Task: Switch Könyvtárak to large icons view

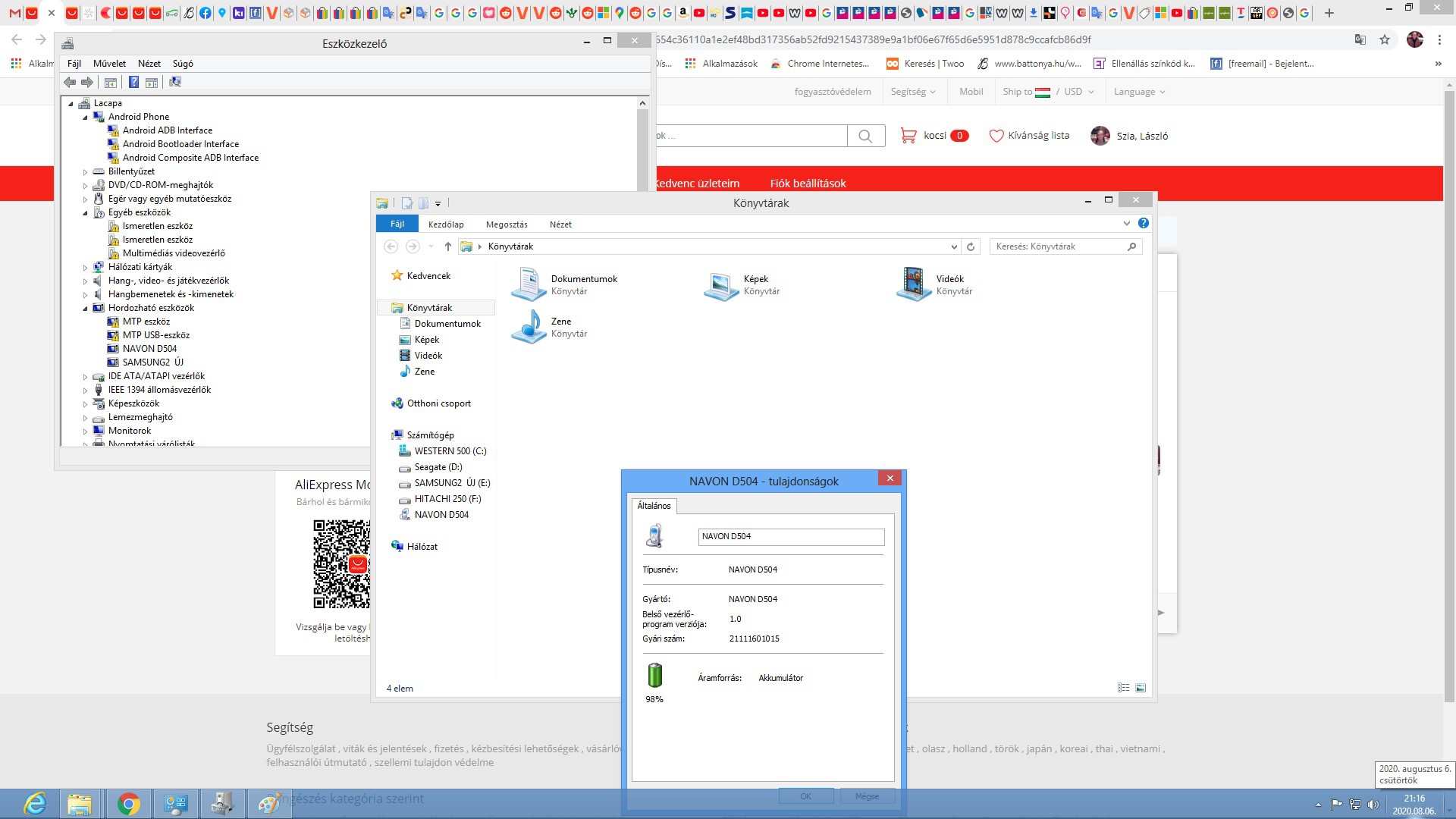Action: [1141, 688]
